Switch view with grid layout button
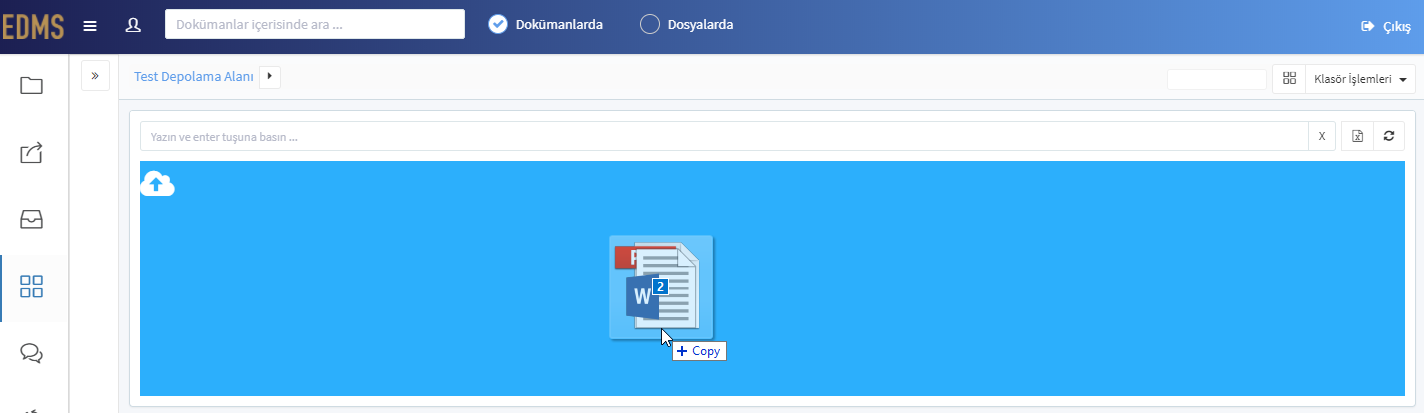The image size is (1424, 413). pyautogui.click(x=1289, y=79)
